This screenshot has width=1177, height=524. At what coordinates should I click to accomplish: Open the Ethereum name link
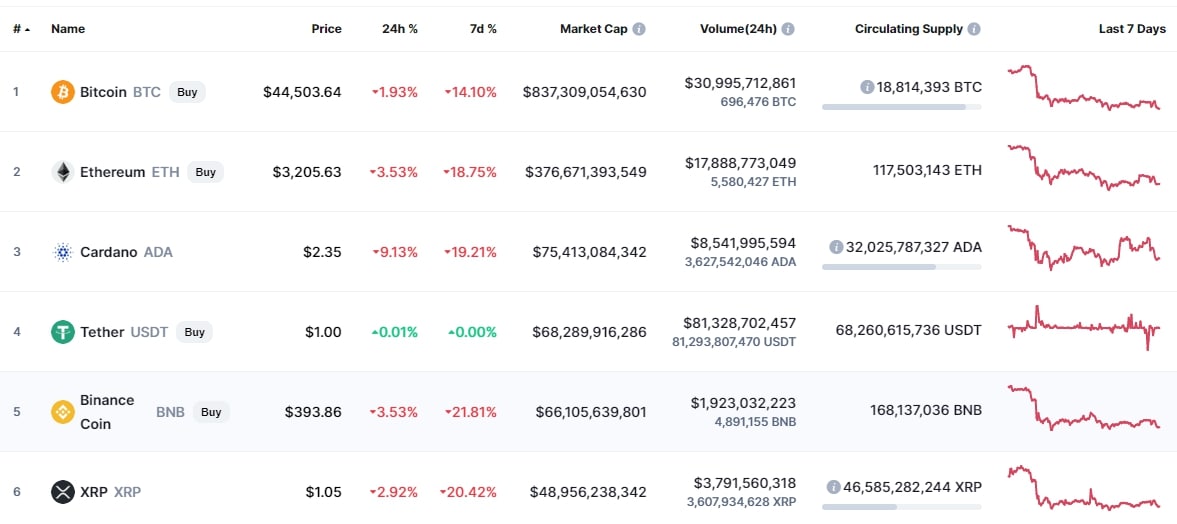[113, 172]
